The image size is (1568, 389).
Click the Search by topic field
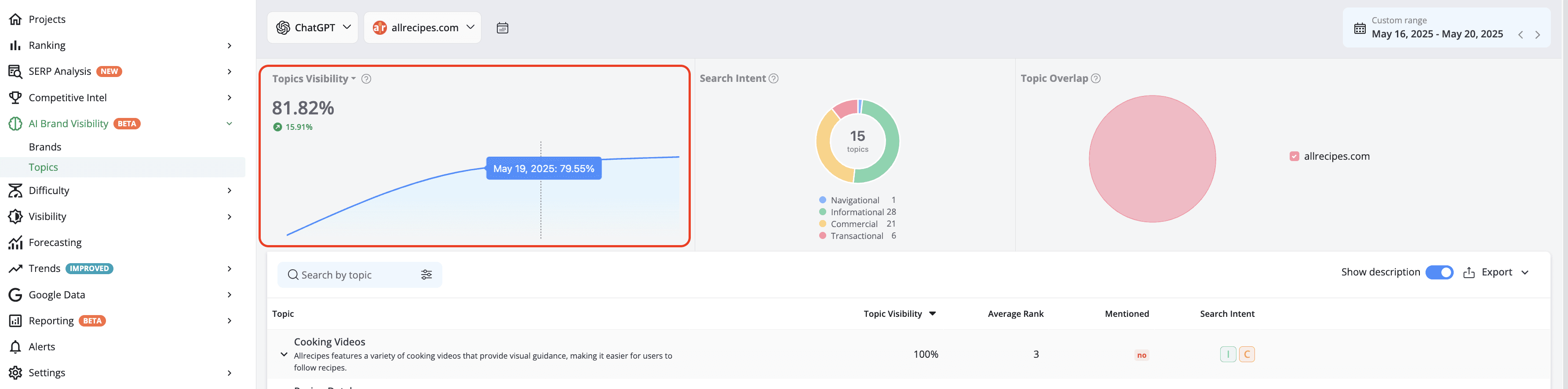tap(360, 275)
